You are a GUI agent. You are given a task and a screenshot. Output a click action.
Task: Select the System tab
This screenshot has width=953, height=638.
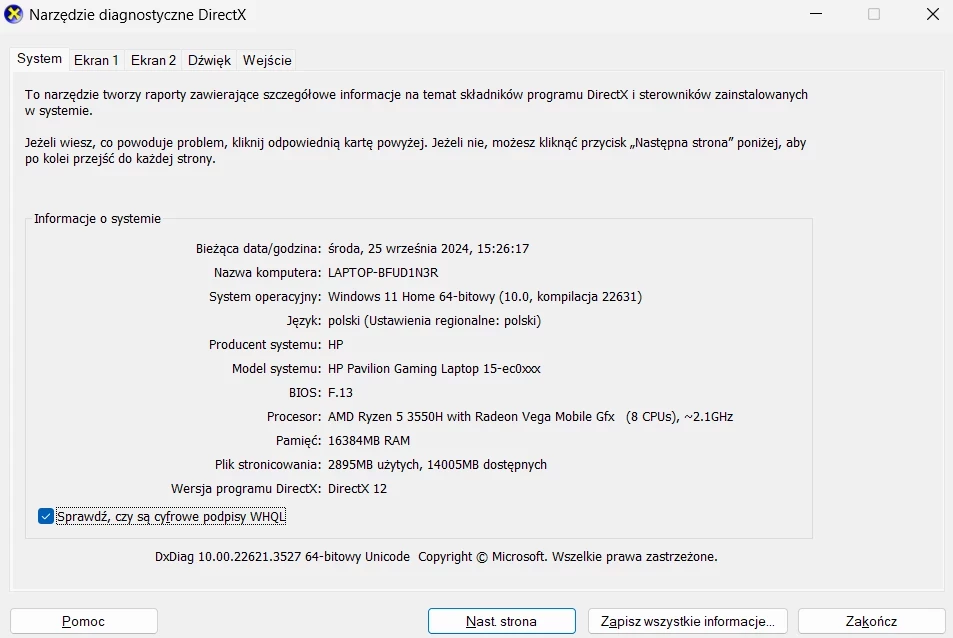(x=40, y=59)
